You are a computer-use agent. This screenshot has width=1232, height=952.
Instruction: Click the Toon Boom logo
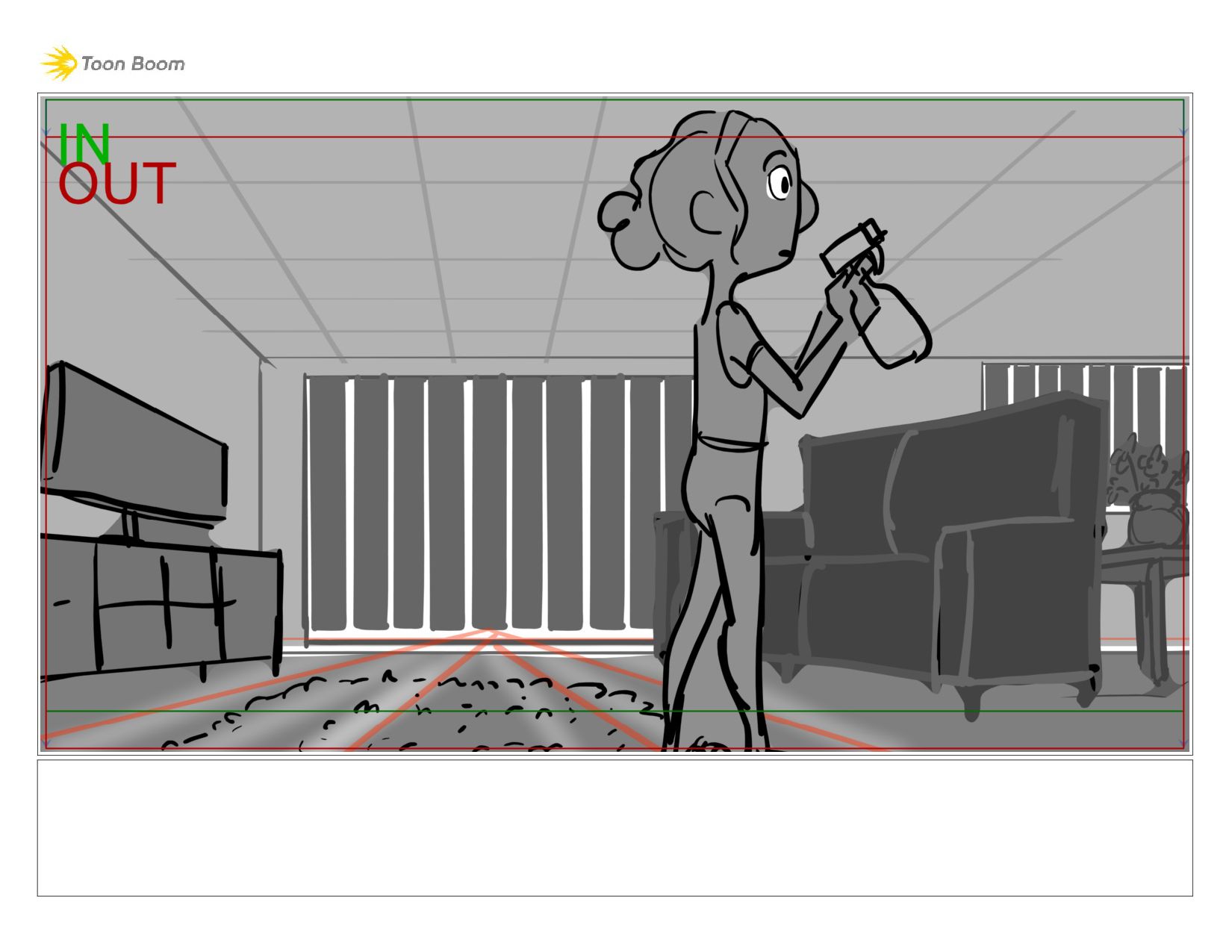coord(113,63)
